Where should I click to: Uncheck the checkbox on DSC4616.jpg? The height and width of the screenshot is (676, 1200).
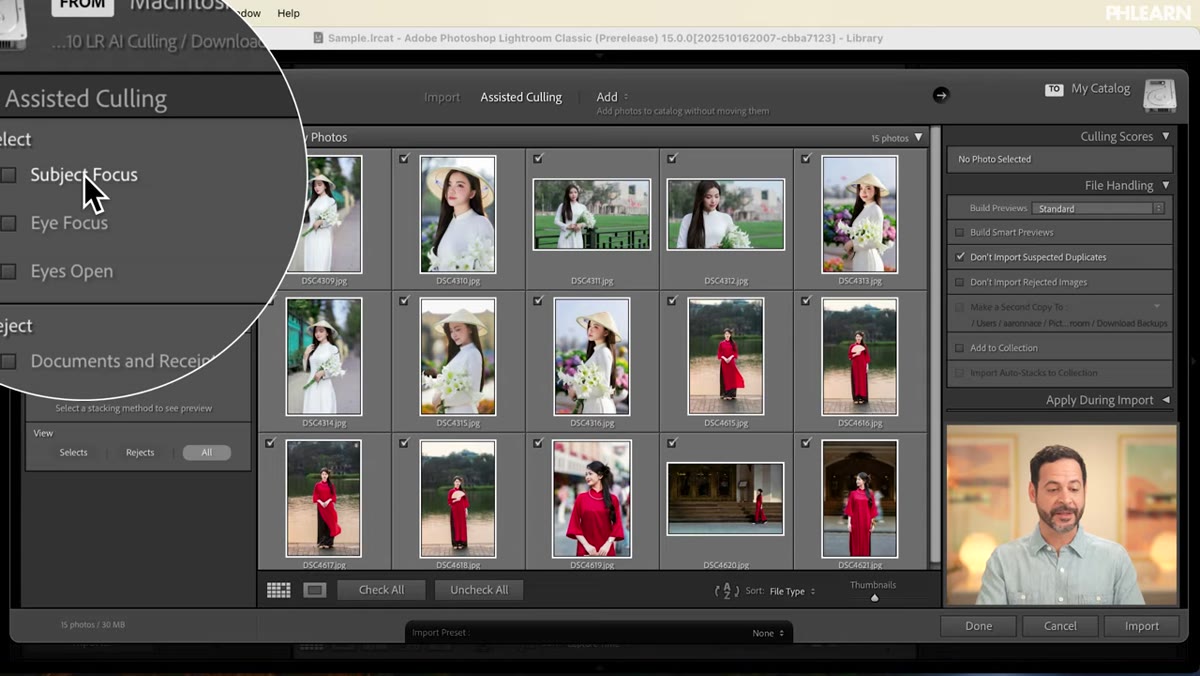[806, 300]
